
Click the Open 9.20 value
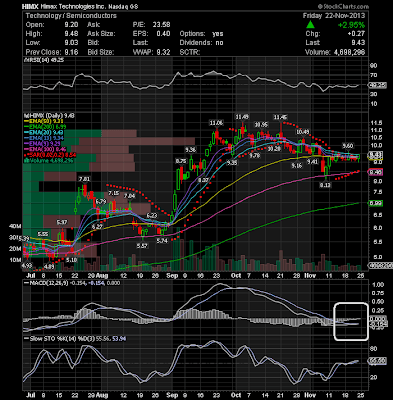(x=71, y=25)
